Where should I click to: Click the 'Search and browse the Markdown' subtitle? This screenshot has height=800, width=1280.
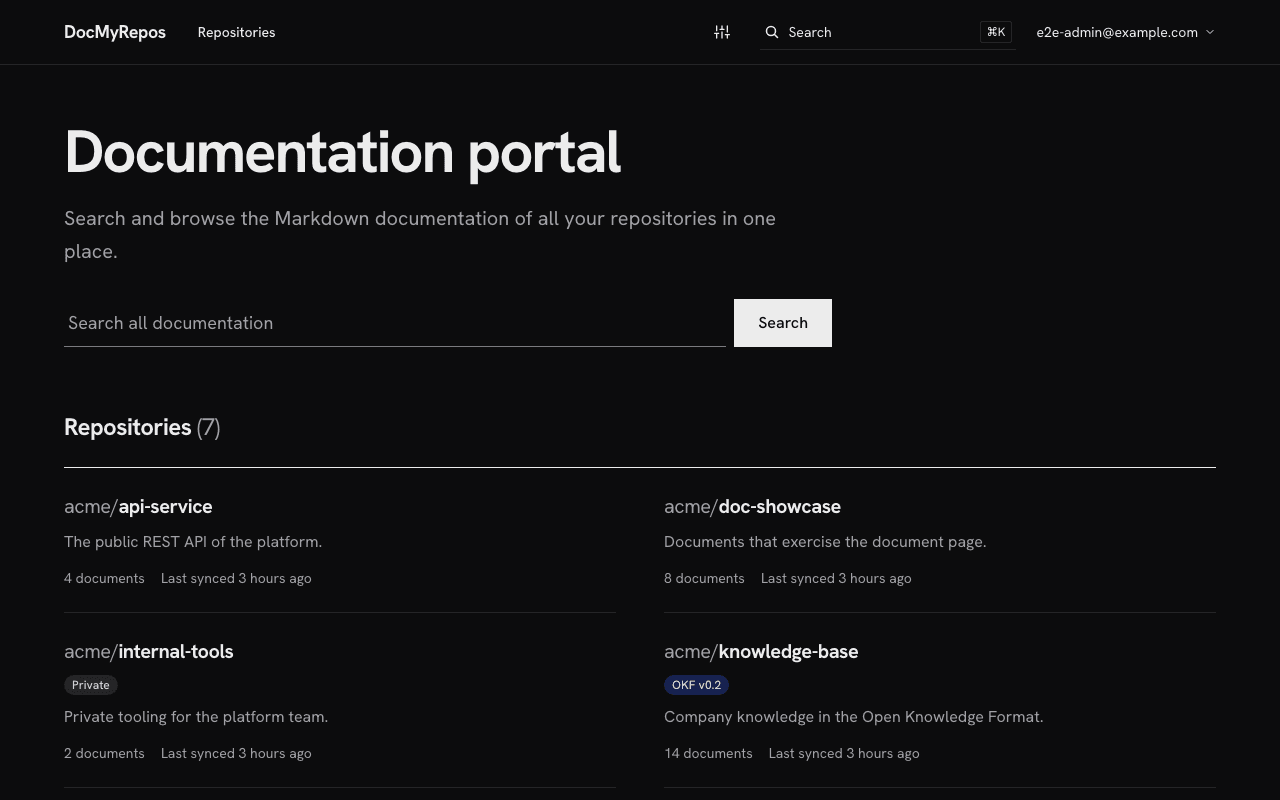tap(420, 235)
